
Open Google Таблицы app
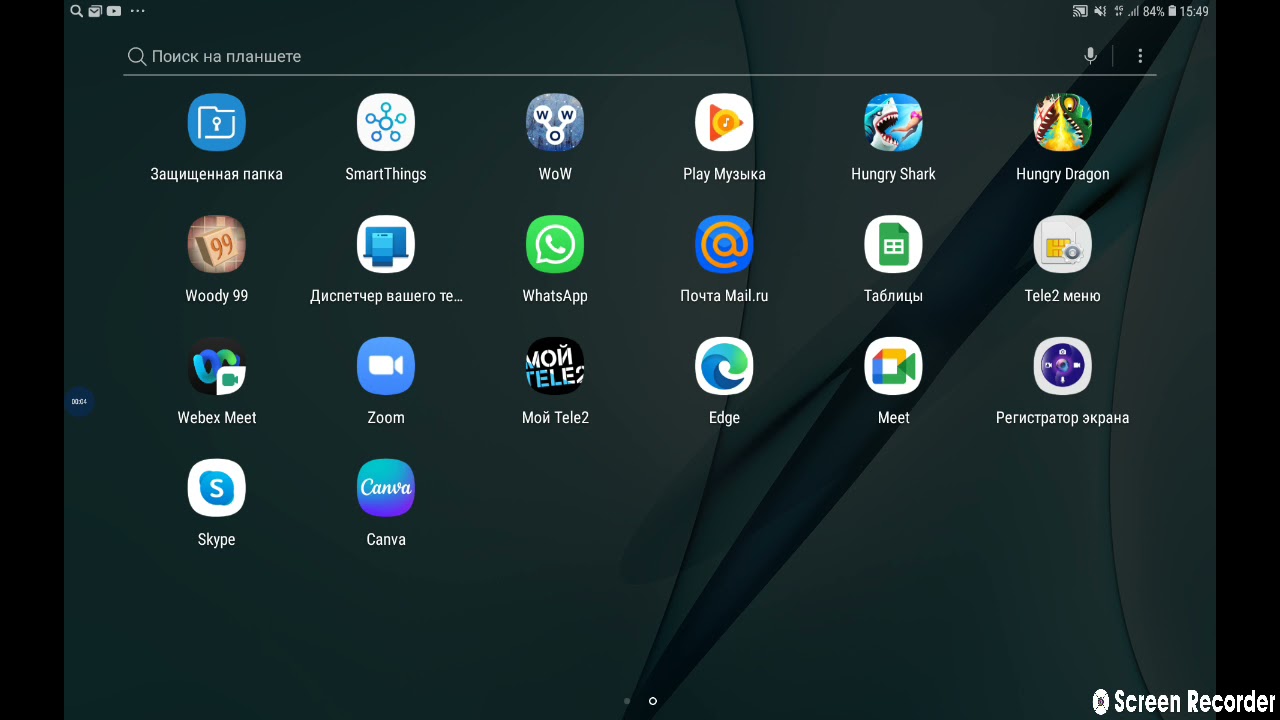point(893,245)
